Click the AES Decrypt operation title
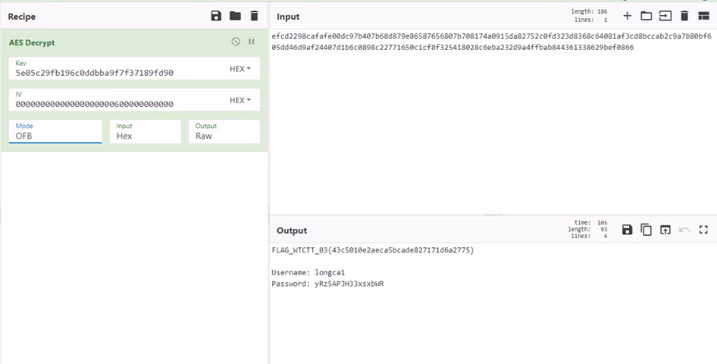 [x=32, y=43]
